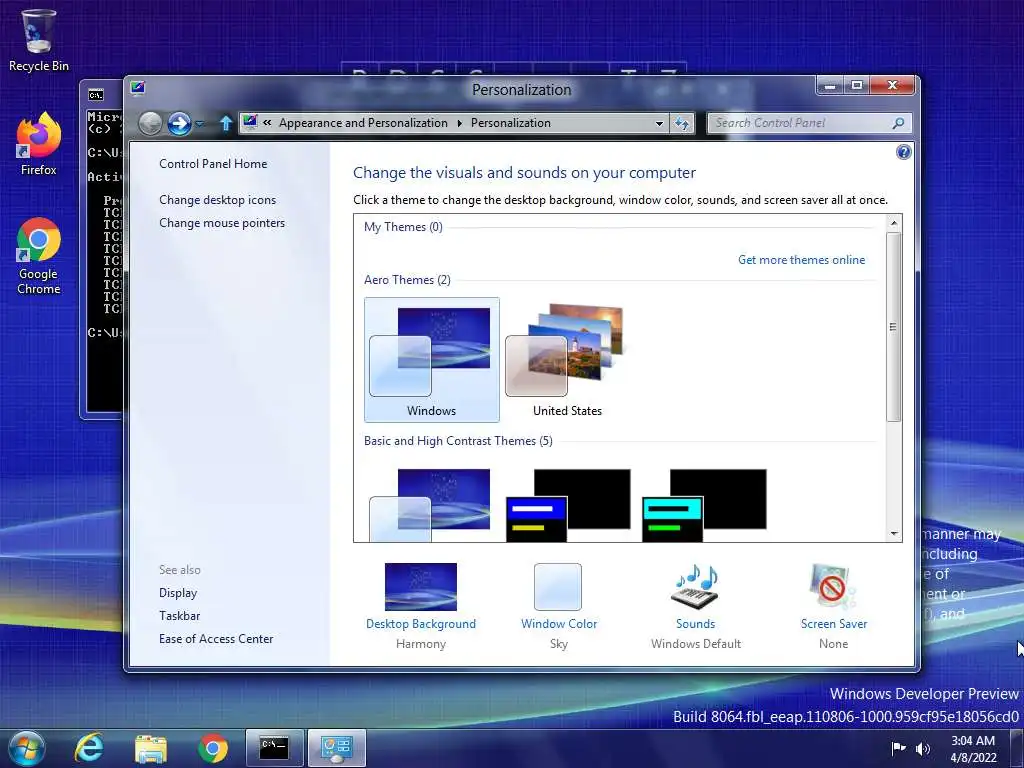1024x768 pixels.
Task: Click the Sounds text link
Action: pyautogui.click(x=696, y=624)
